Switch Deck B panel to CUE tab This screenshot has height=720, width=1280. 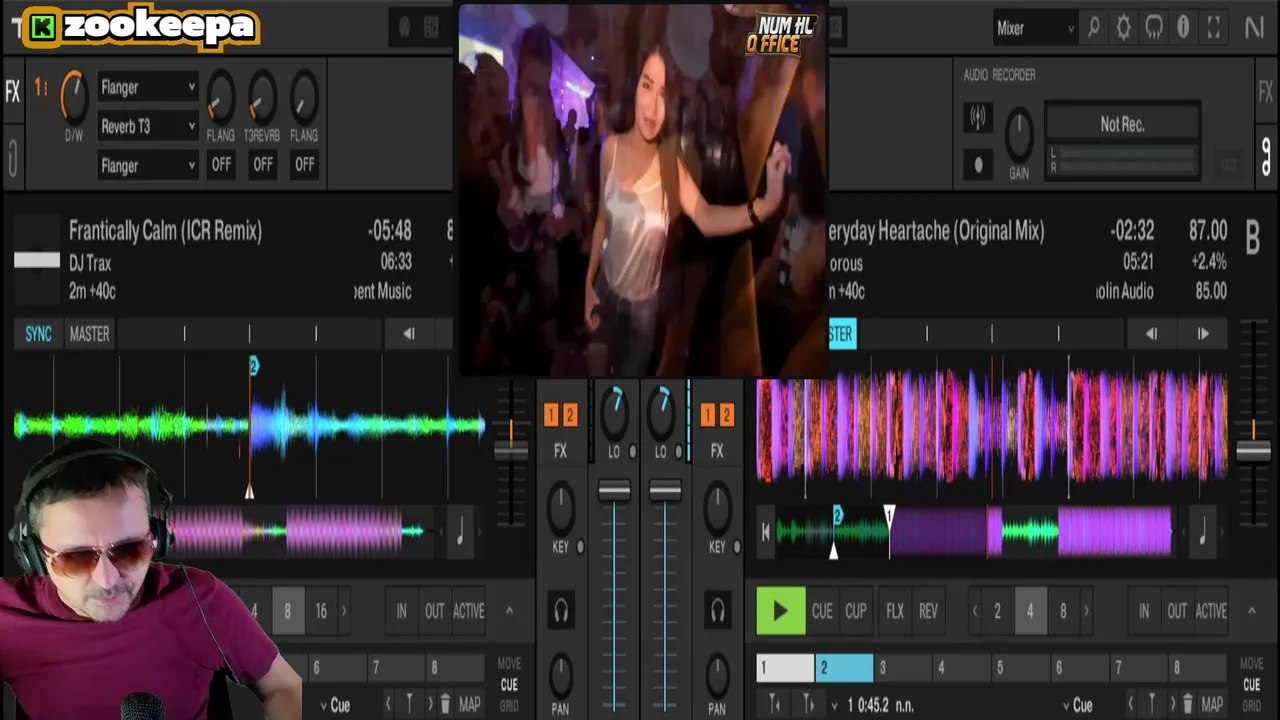point(1251,685)
